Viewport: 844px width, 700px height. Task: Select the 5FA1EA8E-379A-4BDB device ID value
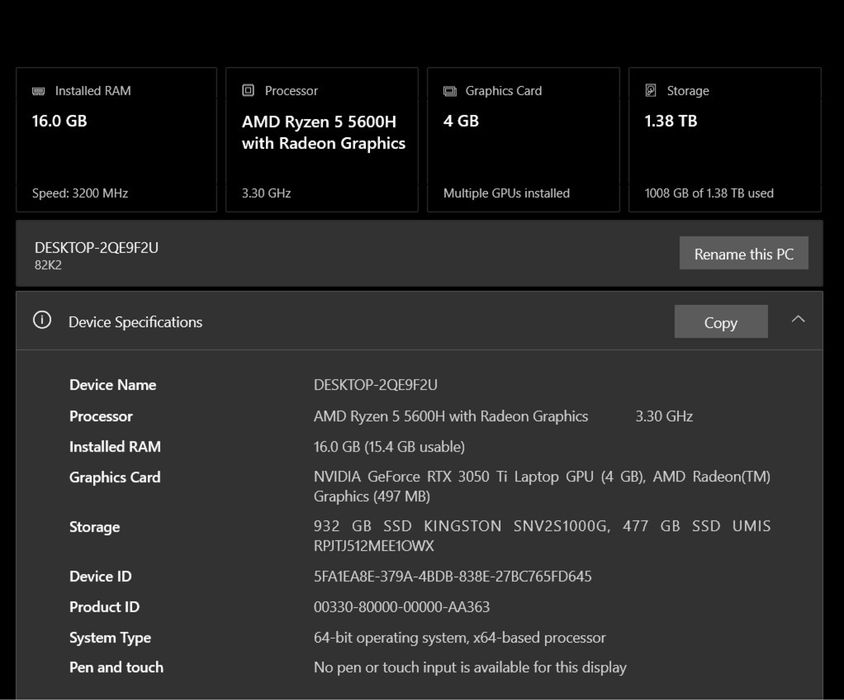pos(452,577)
